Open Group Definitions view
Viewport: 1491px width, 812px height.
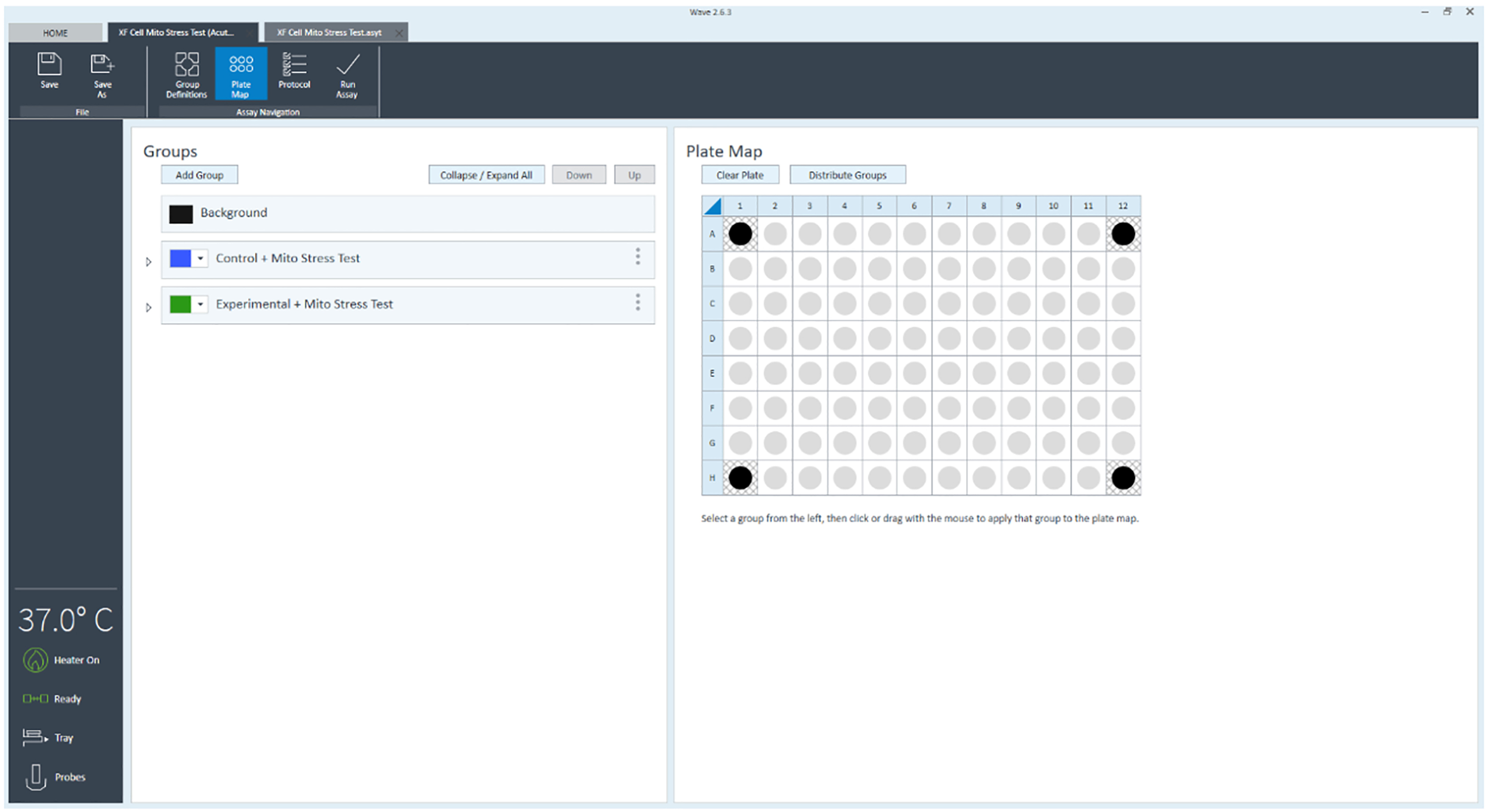coord(186,64)
